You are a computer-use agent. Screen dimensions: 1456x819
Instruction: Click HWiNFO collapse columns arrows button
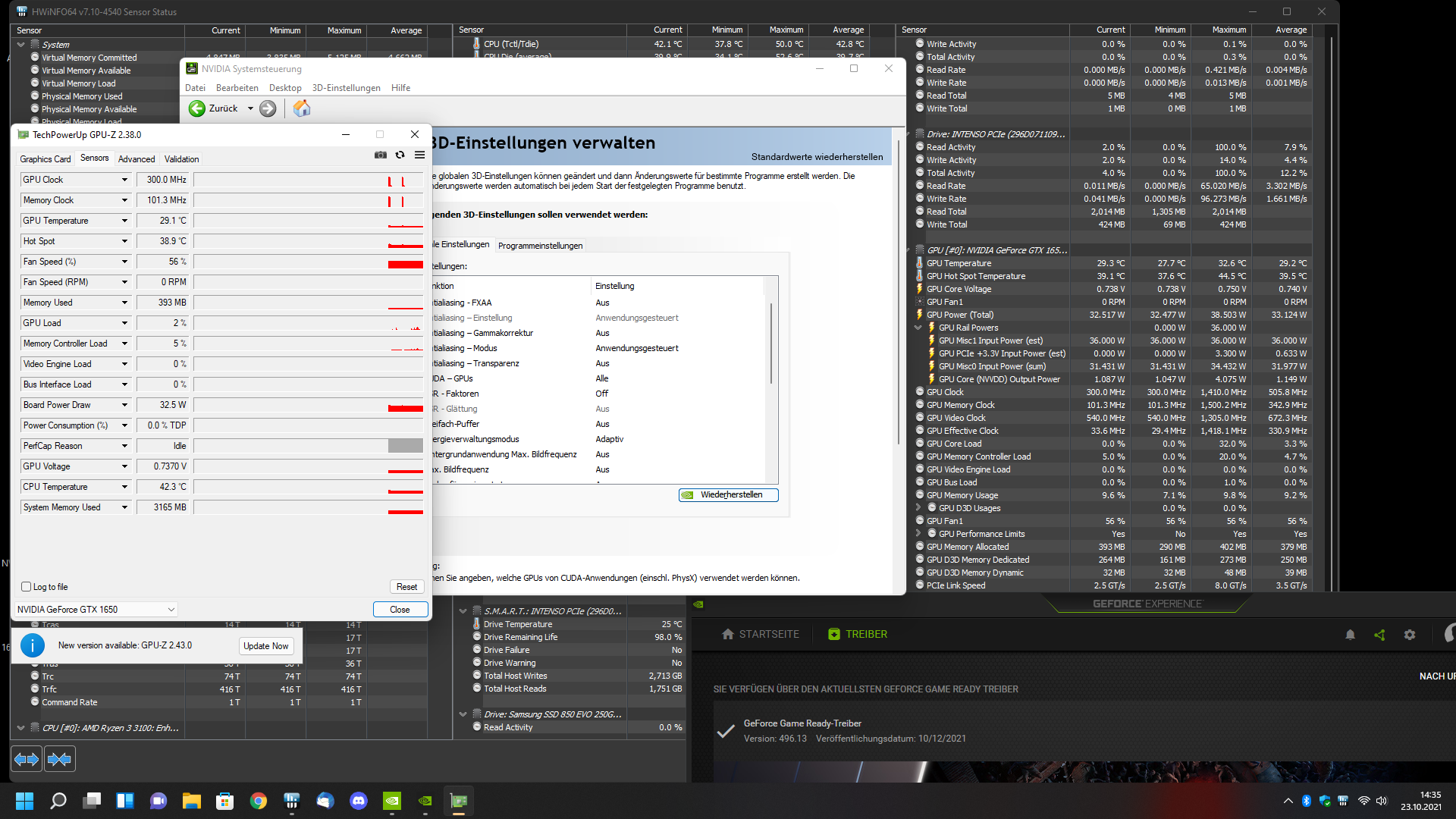tap(59, 758)
